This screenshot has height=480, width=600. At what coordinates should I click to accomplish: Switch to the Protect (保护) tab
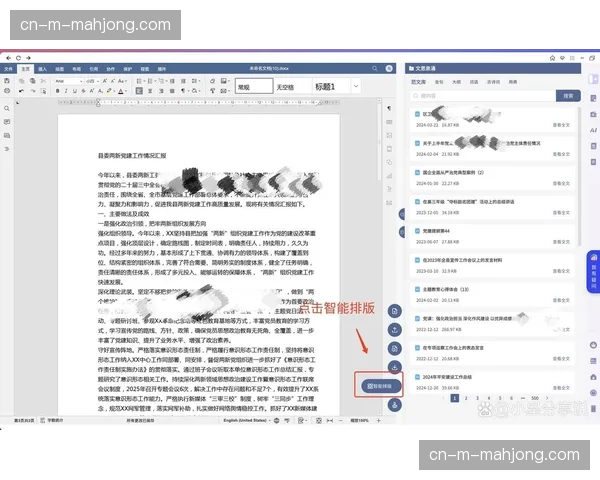click(127, 69)
